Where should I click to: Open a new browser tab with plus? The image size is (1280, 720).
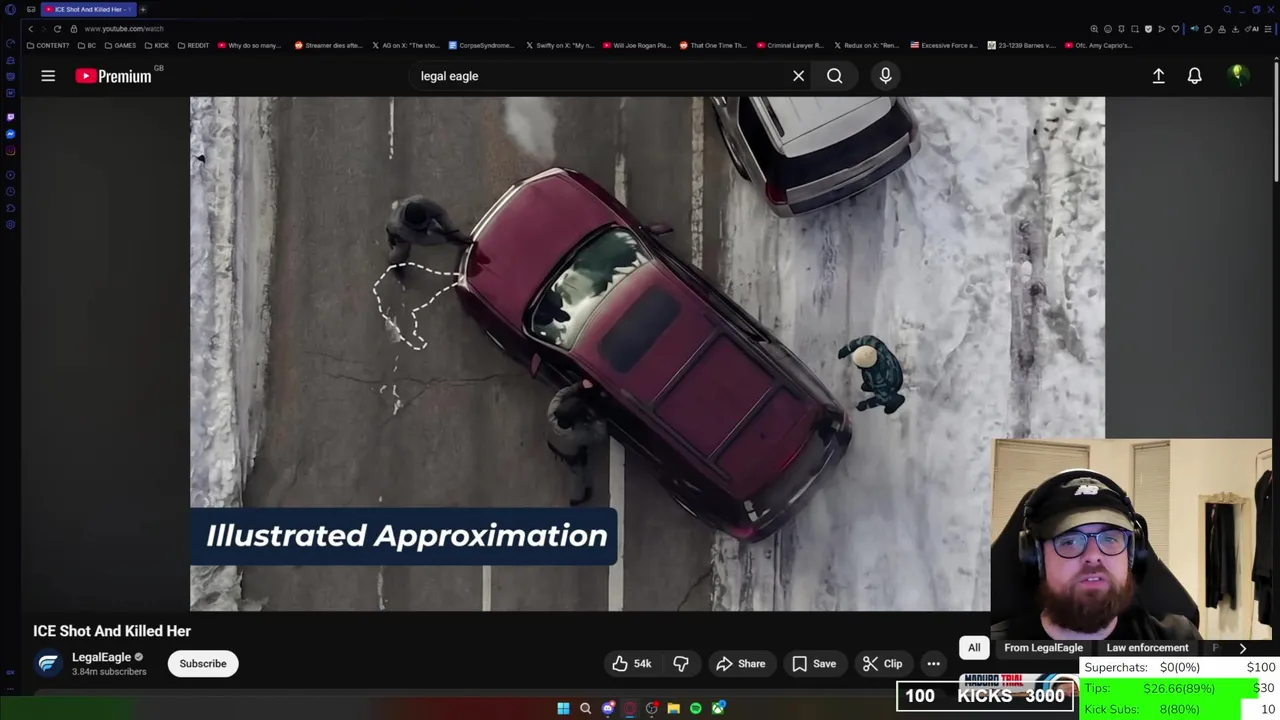(143, 9)
